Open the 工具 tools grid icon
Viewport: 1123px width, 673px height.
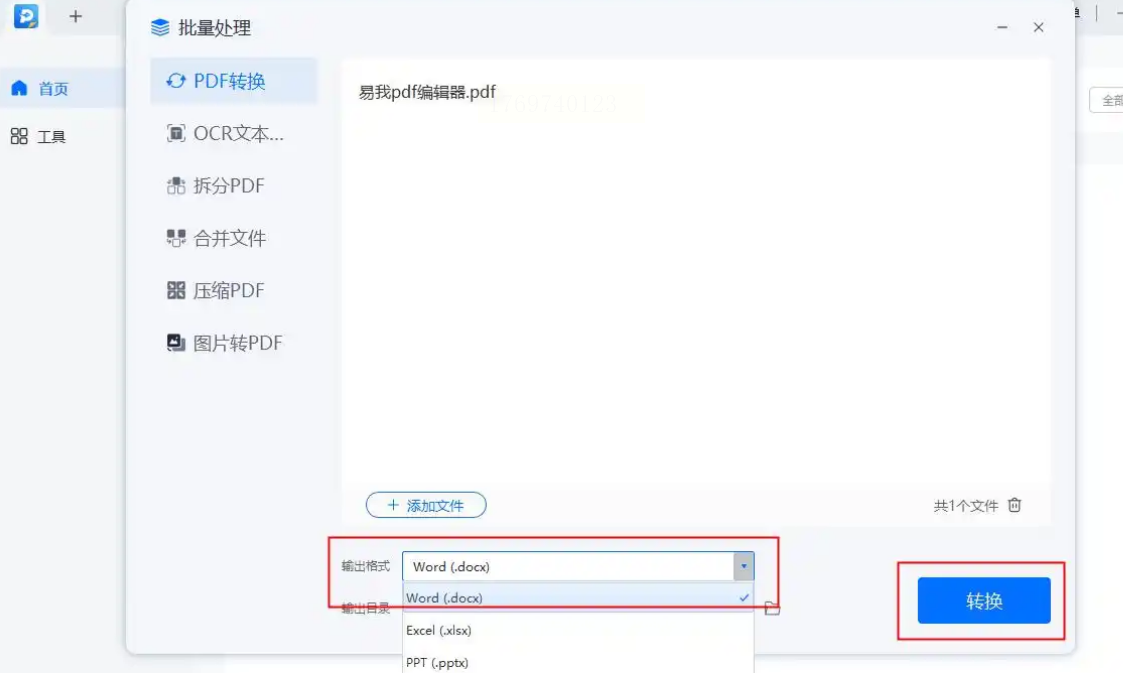coord(19,136)
